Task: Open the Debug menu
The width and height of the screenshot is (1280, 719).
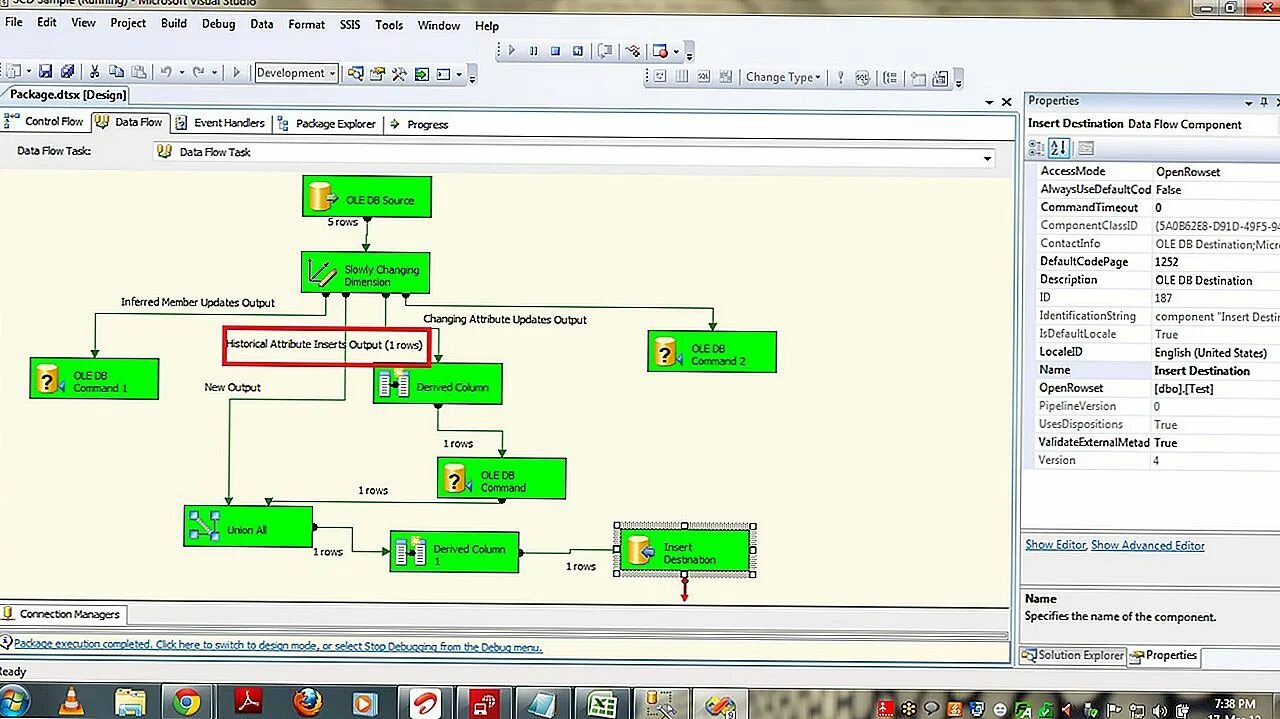Action: point(218,24)
